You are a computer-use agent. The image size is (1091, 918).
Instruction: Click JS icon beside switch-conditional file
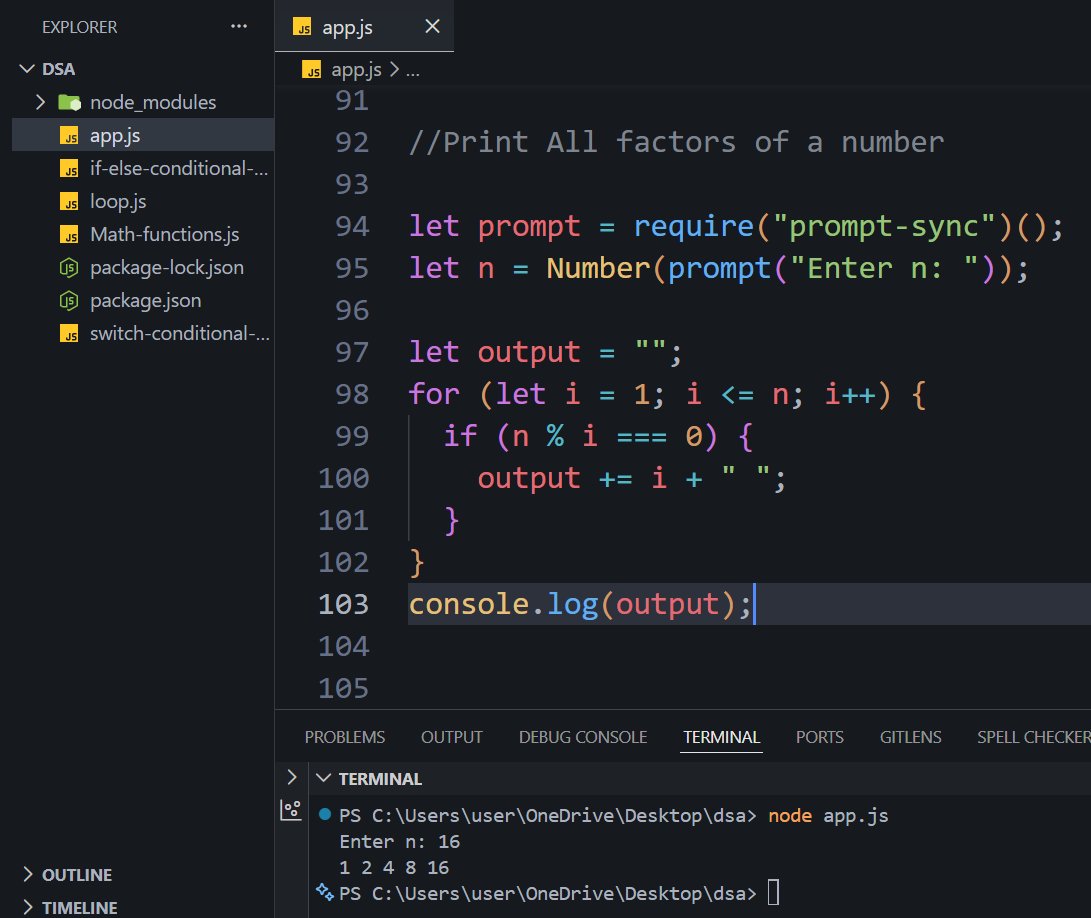tap(69, 334)
